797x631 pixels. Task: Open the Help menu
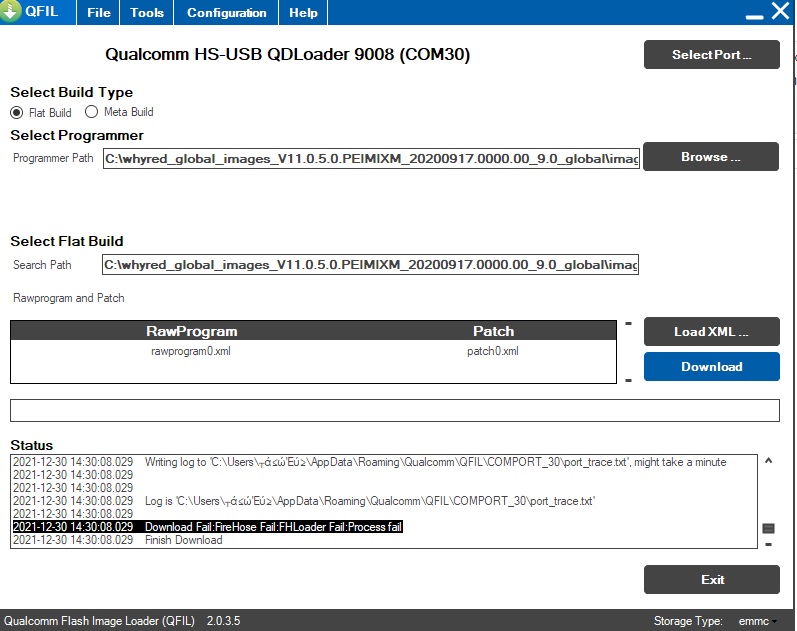point(303,13)
